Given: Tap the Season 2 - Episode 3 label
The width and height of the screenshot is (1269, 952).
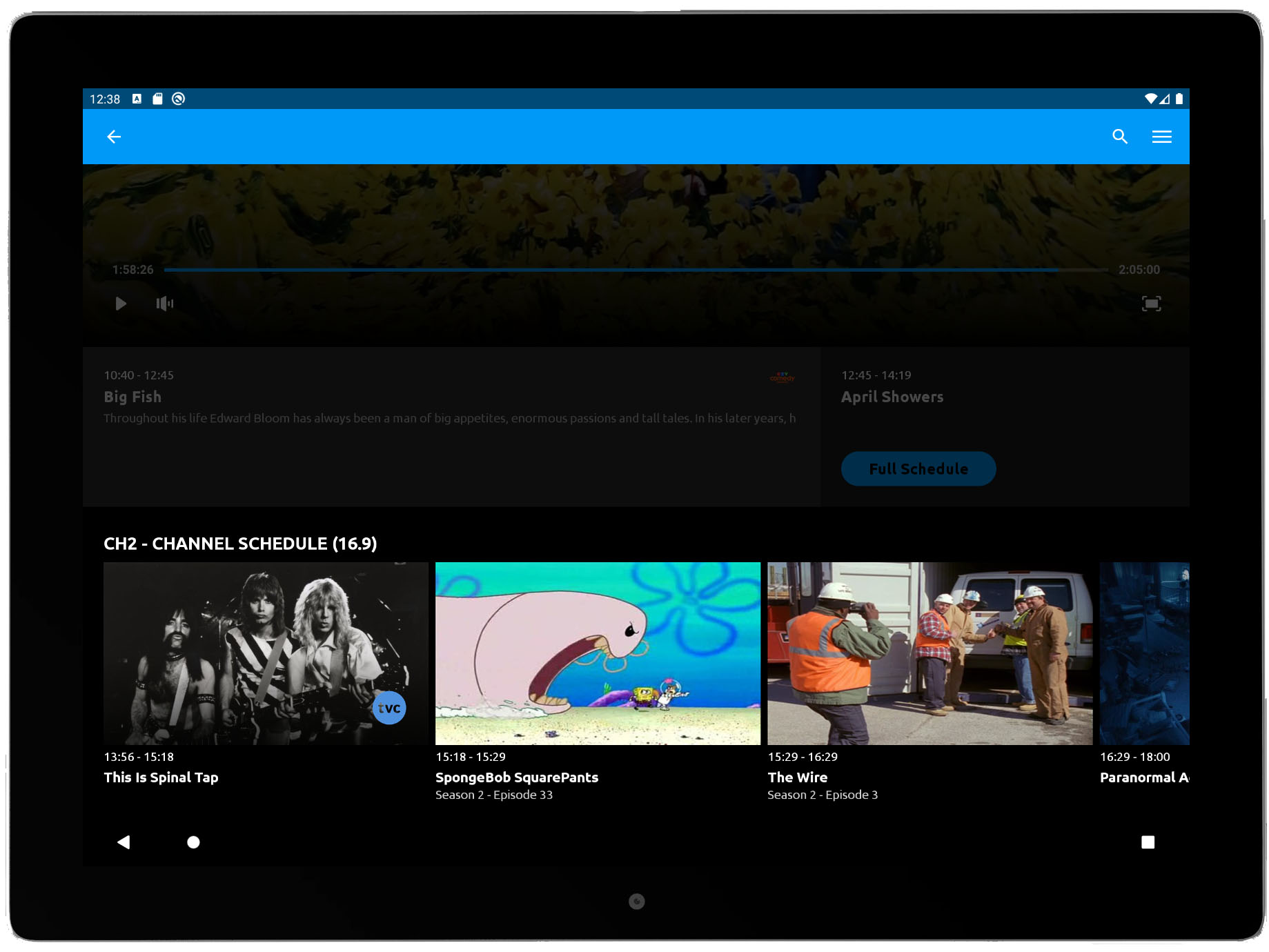Looking at the screenshot, I should coord(823,795).
